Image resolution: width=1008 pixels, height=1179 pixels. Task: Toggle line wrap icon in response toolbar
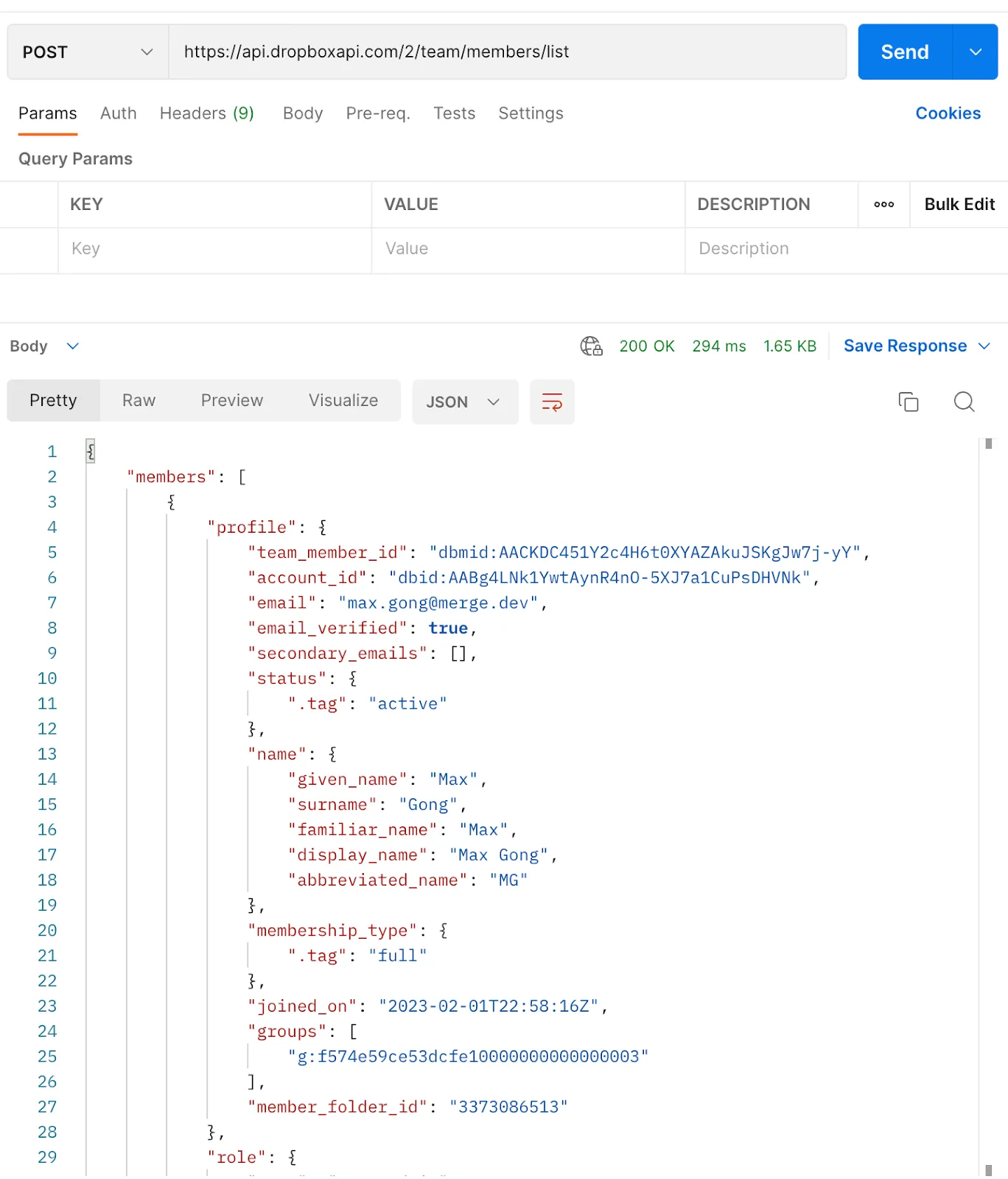tap(552, 402)
